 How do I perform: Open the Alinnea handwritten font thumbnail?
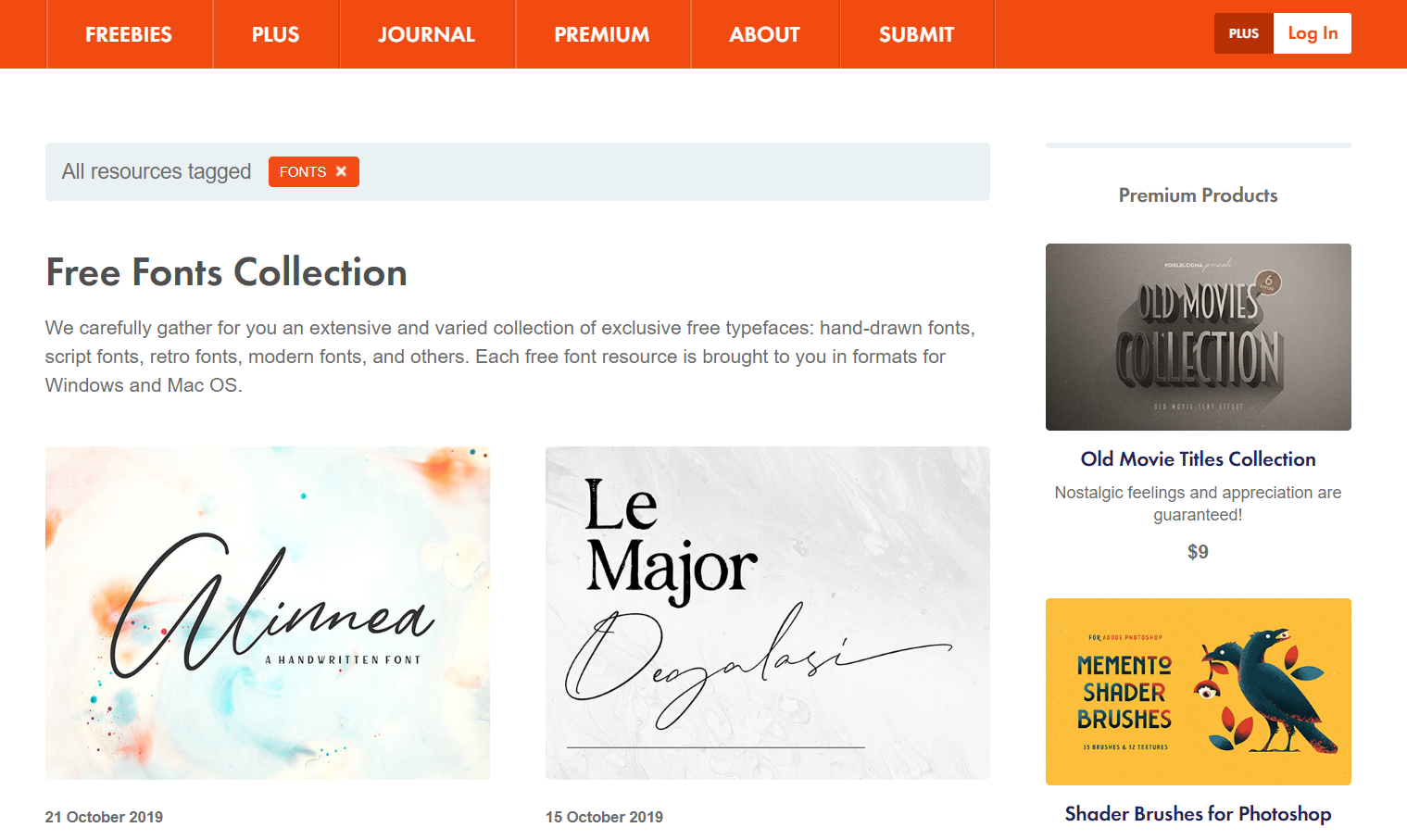click(x=268, y=613)
